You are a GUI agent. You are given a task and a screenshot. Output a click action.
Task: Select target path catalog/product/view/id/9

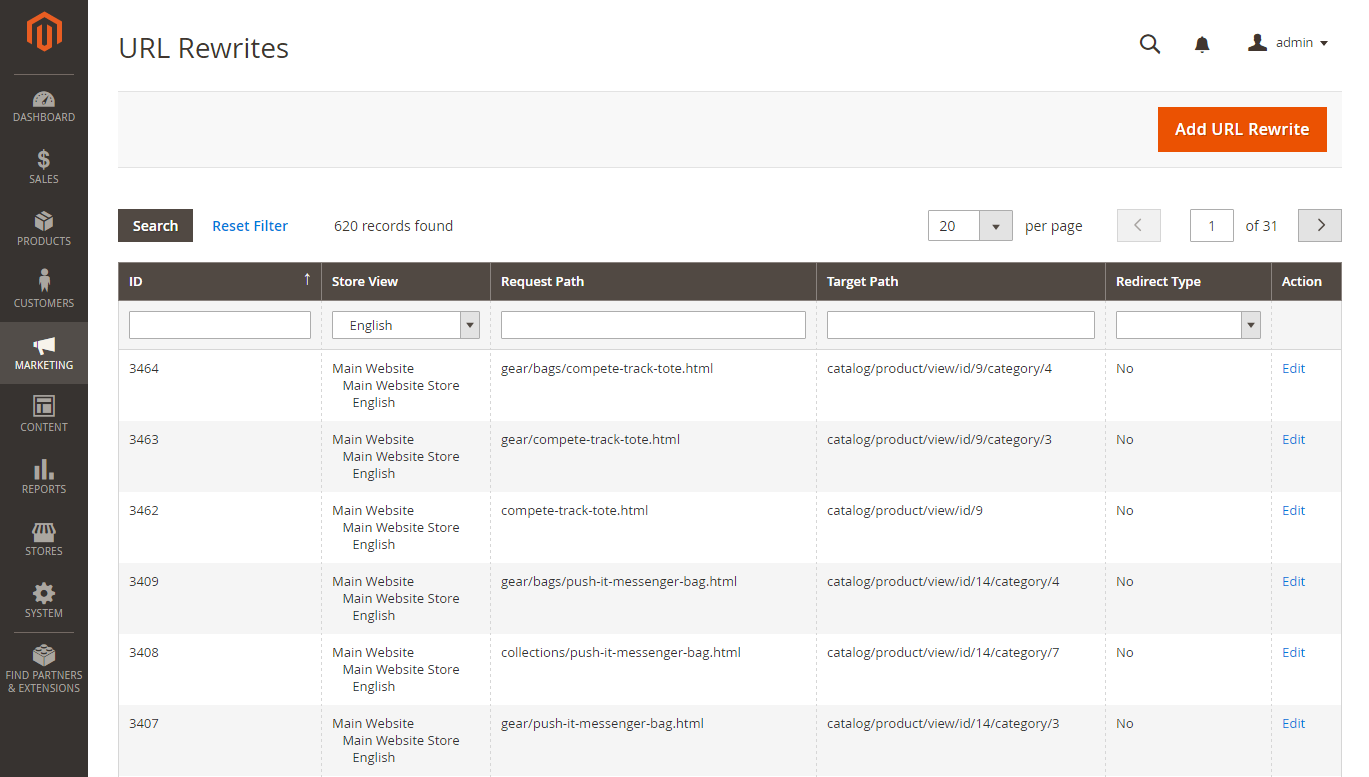pyautogui.click(x=905, y=510)
